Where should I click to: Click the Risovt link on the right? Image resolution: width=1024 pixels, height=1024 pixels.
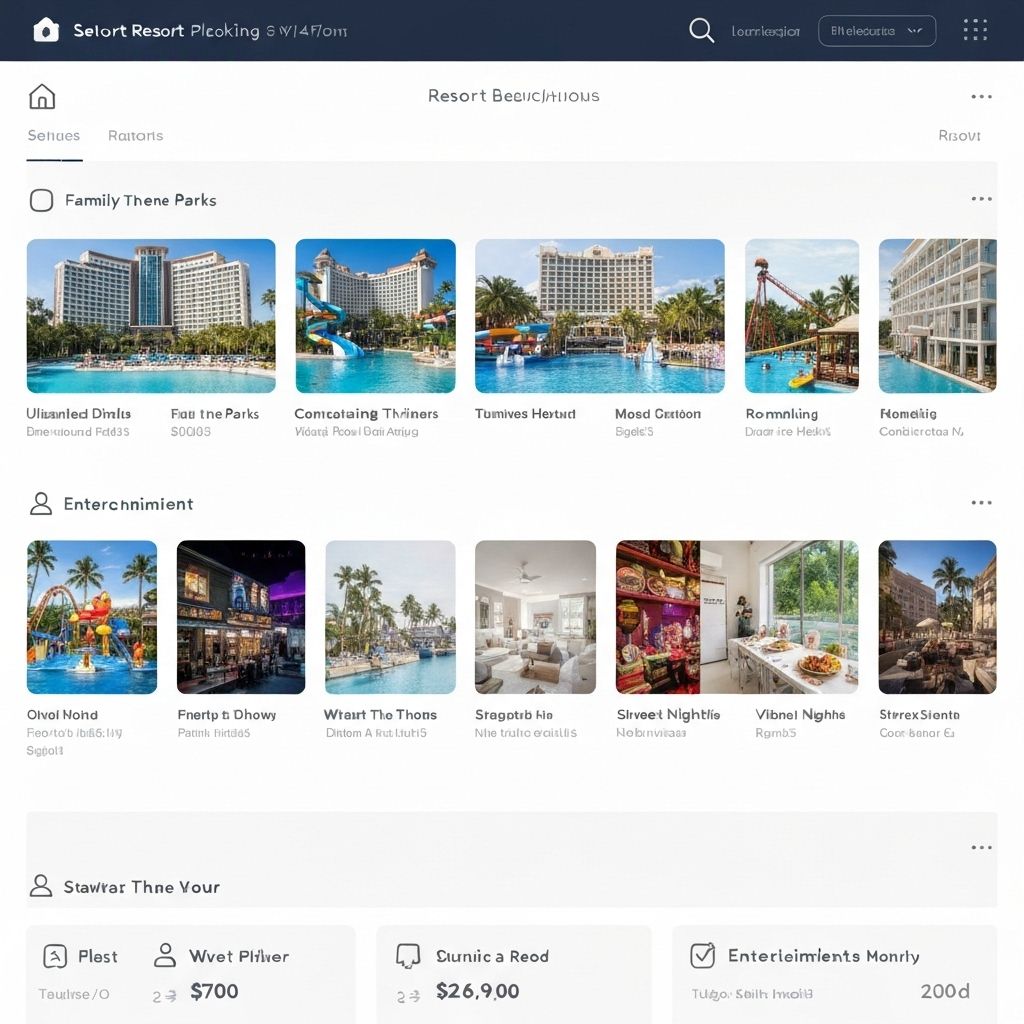959,136
